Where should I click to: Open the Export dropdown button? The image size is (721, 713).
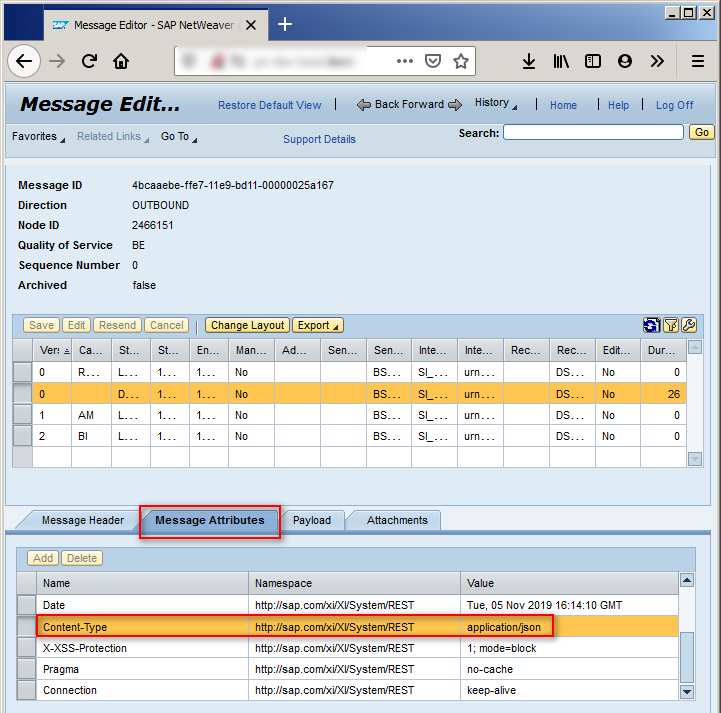318,325
